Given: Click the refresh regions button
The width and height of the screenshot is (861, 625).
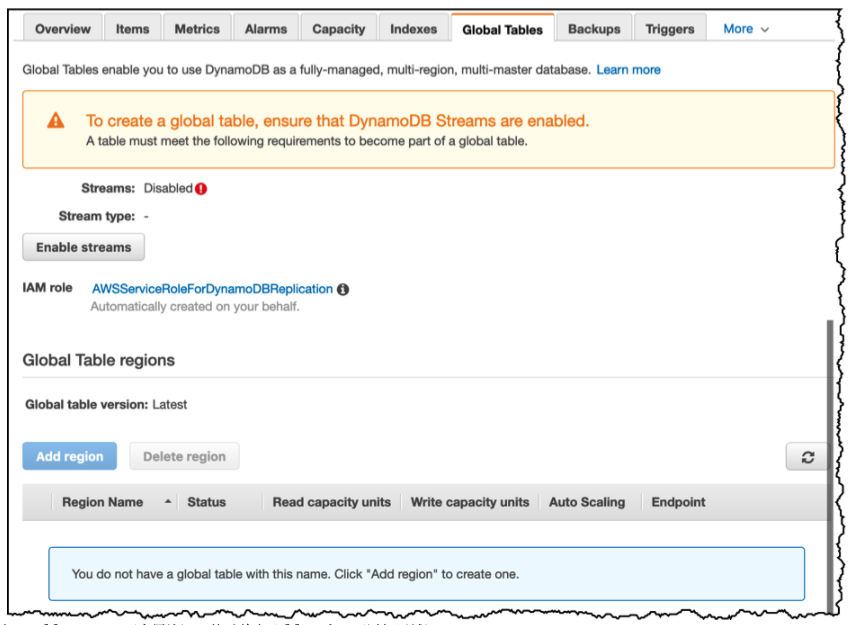Looking at the screenshot, I should (807, 457).
